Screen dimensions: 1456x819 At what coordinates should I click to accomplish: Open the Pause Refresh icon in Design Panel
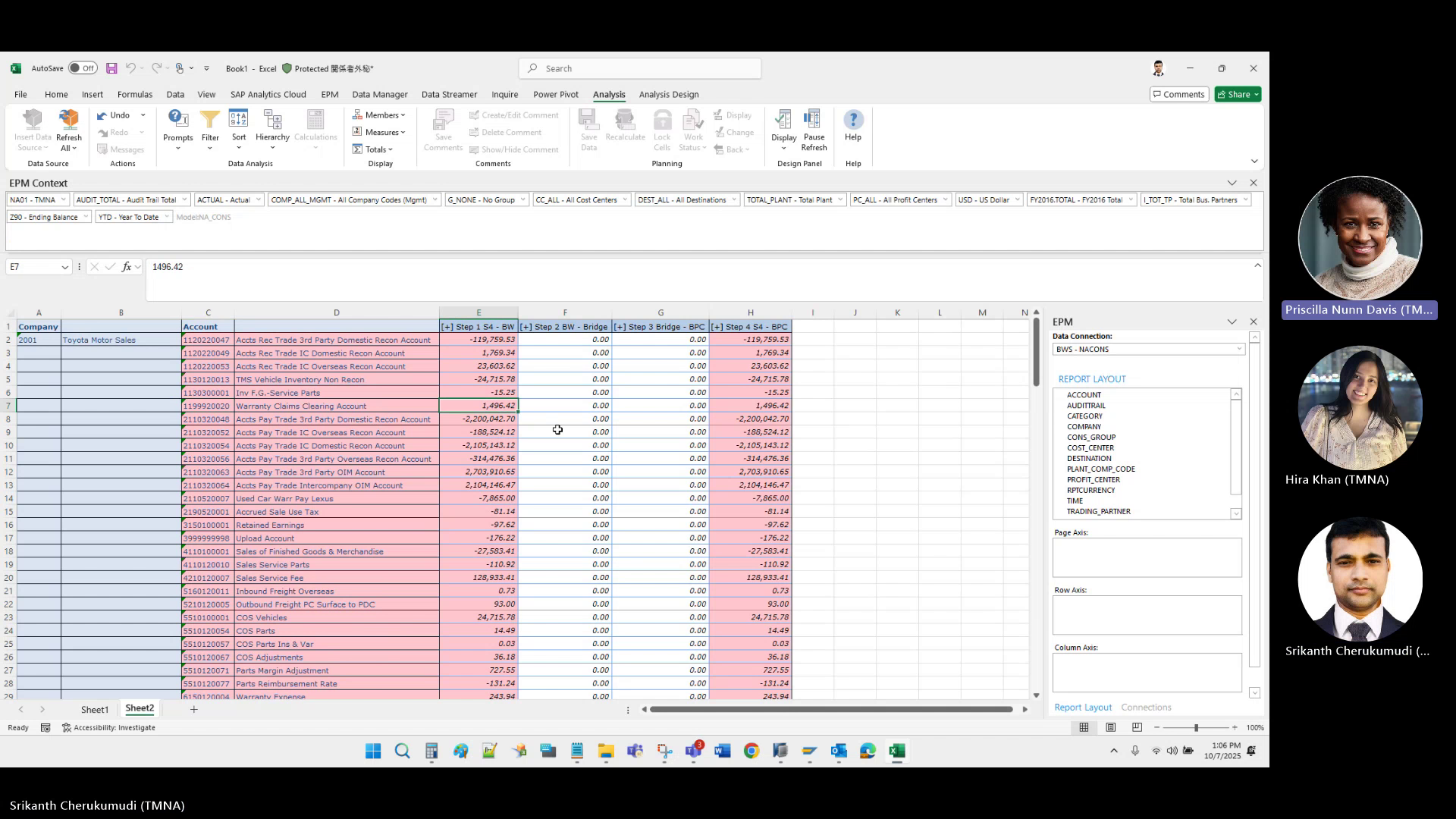coord(814,129)
